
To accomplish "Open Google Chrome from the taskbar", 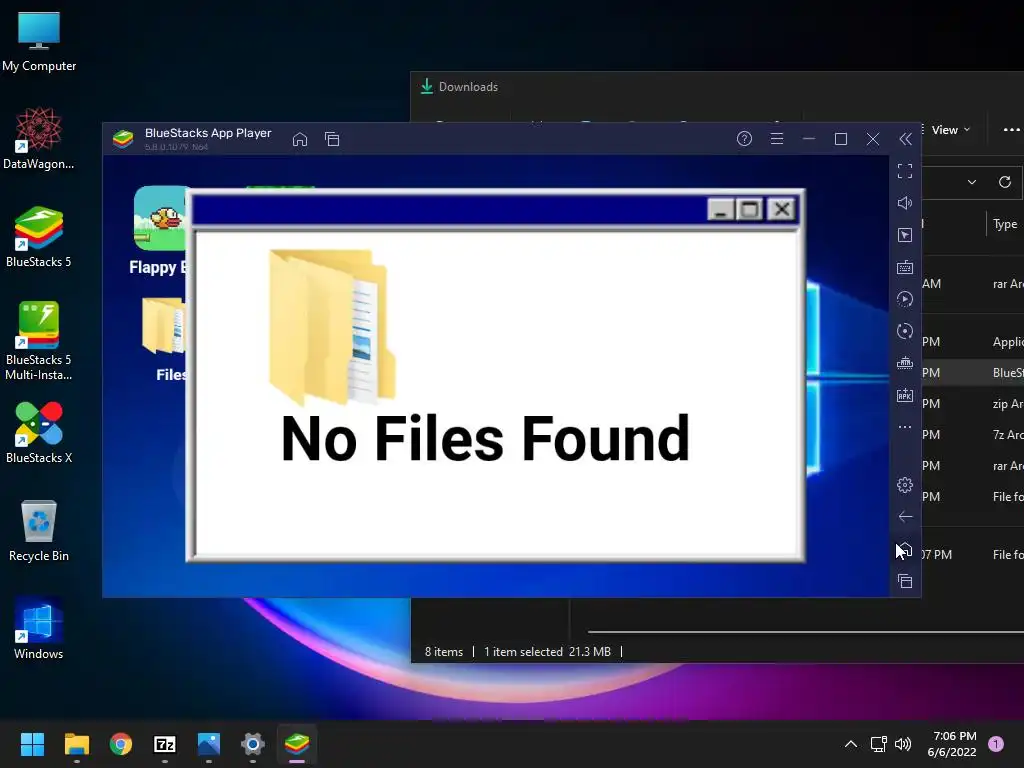I will (121, 744).
